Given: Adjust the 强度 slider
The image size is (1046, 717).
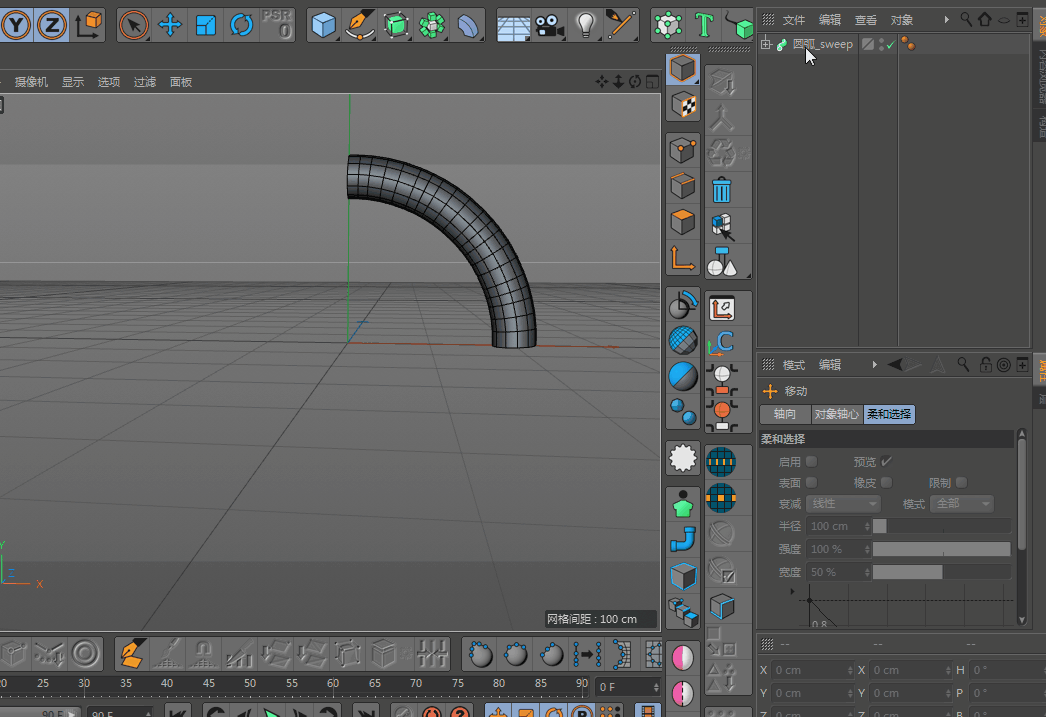Looking at the screenshot, I should pyautogui.click(x=941, y=549).
